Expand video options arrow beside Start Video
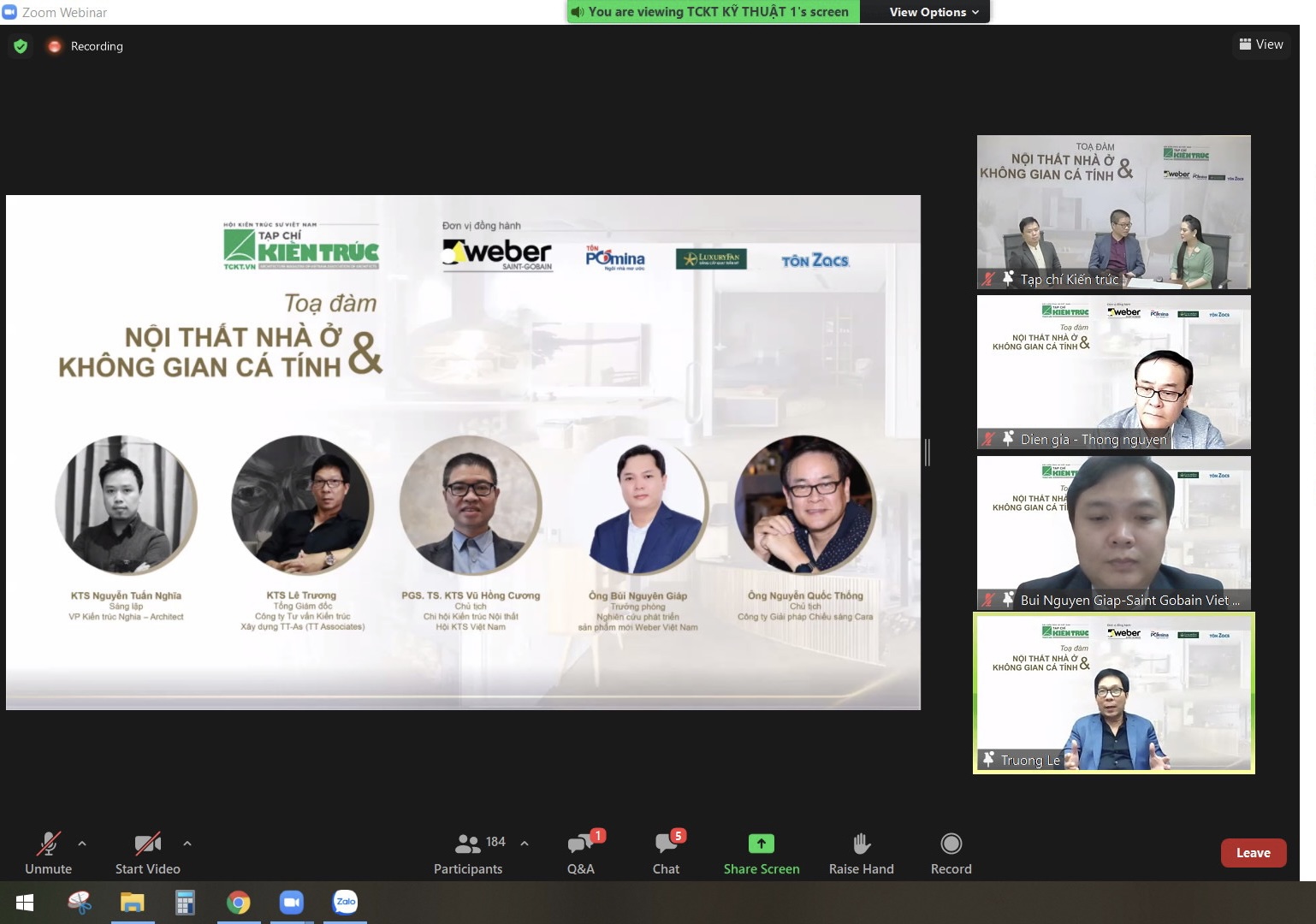Image resolution: width=1316 pixels, height=924 pixels. [x=187, y=844]
